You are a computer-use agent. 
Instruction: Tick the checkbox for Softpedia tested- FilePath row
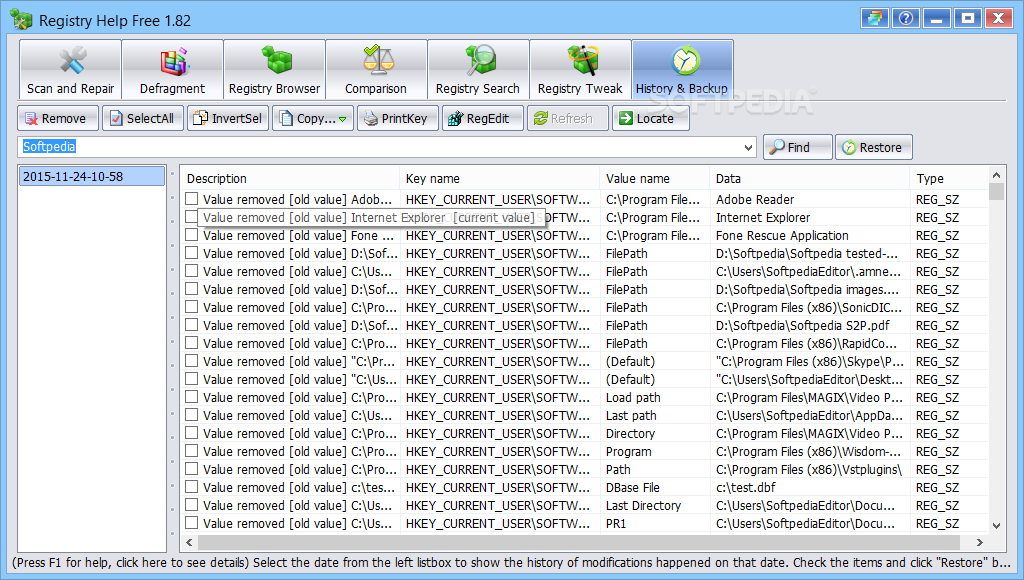tap(191, 253)
